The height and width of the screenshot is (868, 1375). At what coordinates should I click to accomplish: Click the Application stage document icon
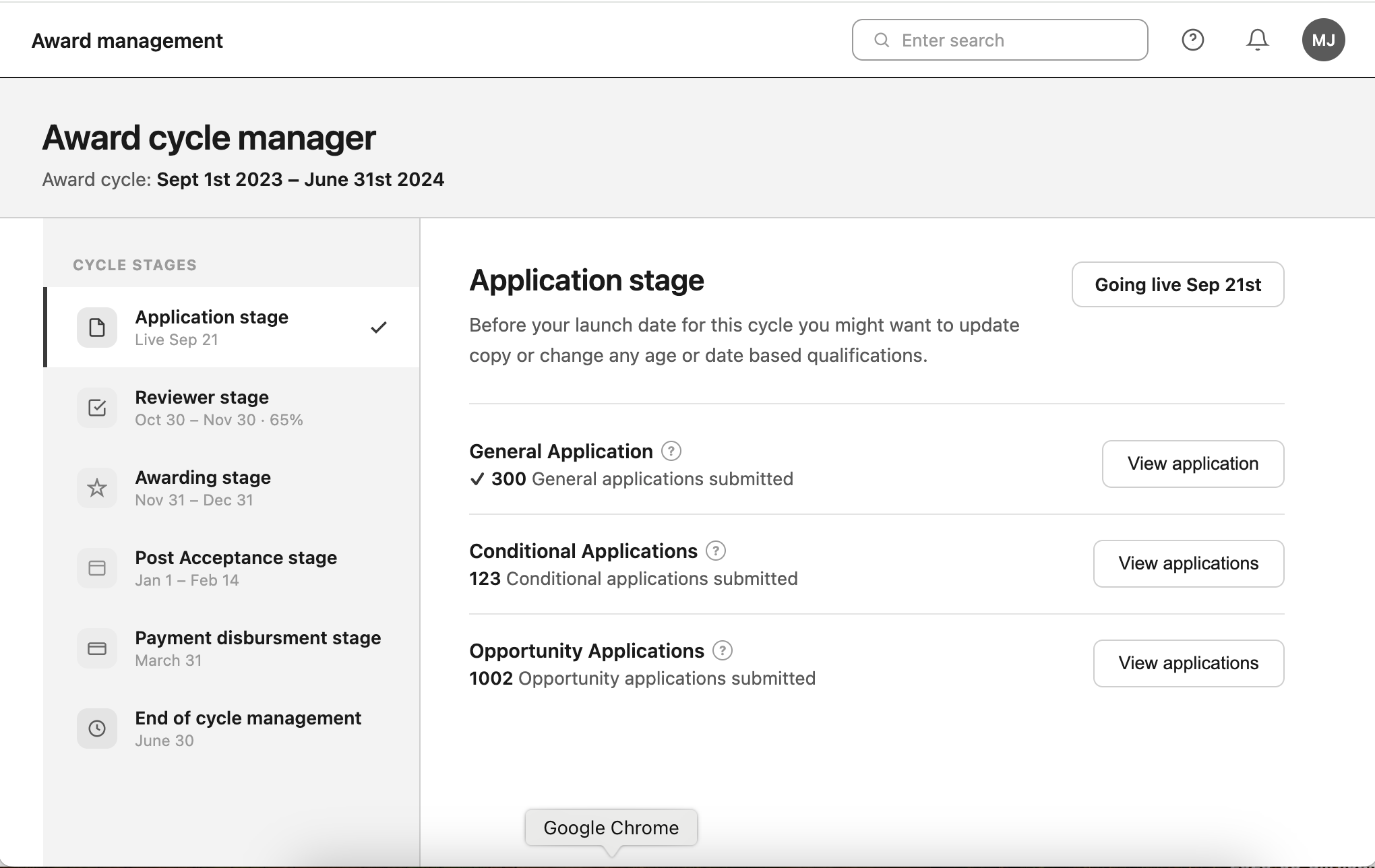click(x=97, y=328)
